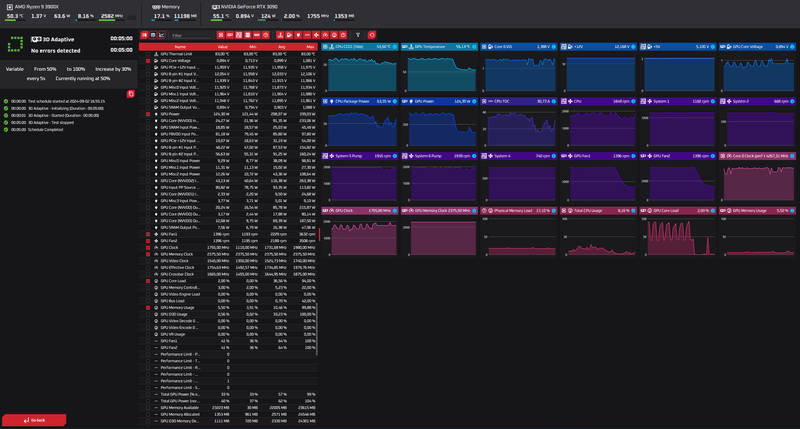Toggle the CPU device filter icon in toolbar

coord(220,35)
